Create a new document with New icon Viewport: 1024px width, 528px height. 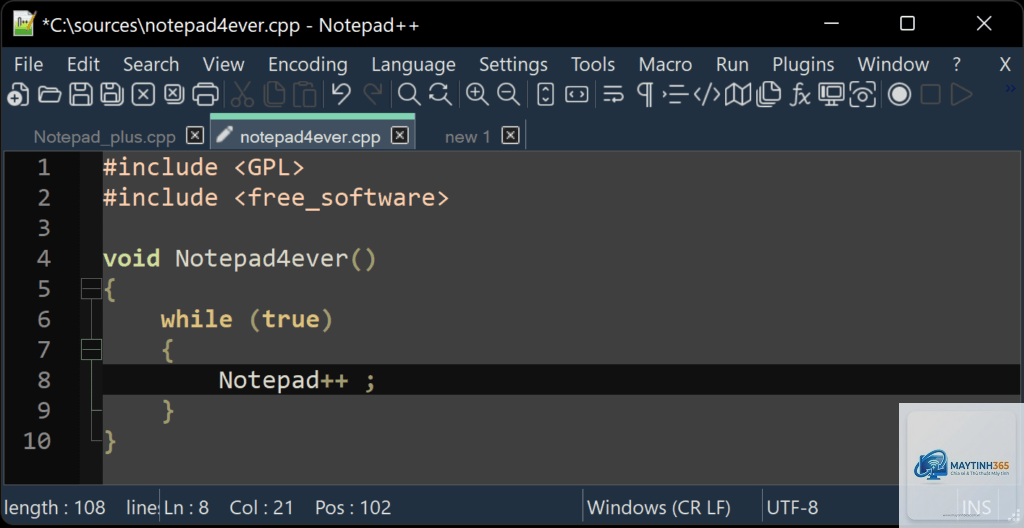coord(18,95)
